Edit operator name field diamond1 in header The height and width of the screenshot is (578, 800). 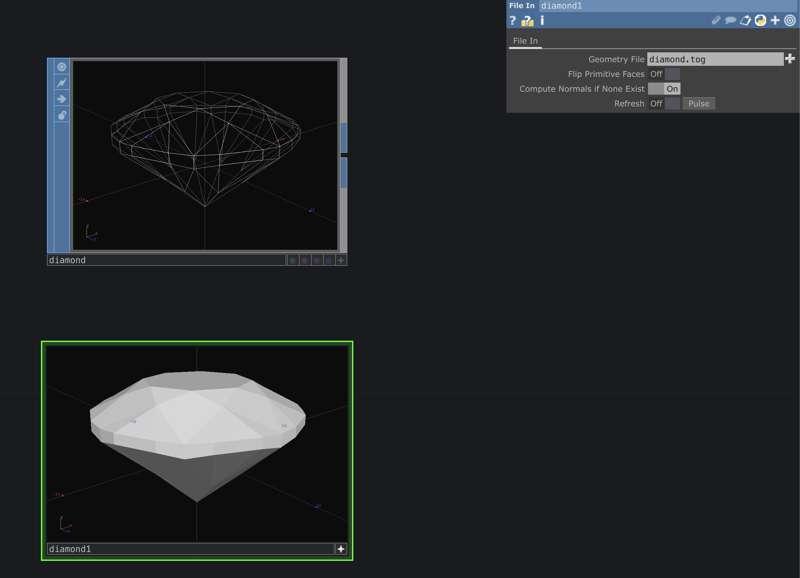[668, 6]
